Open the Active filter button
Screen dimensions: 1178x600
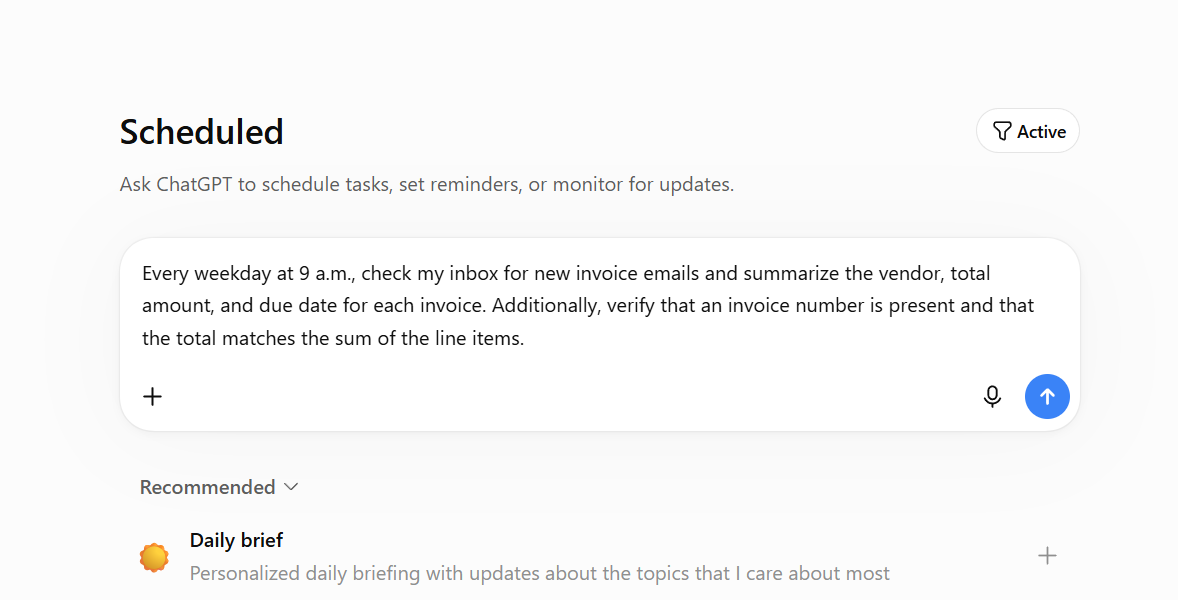1028,131
